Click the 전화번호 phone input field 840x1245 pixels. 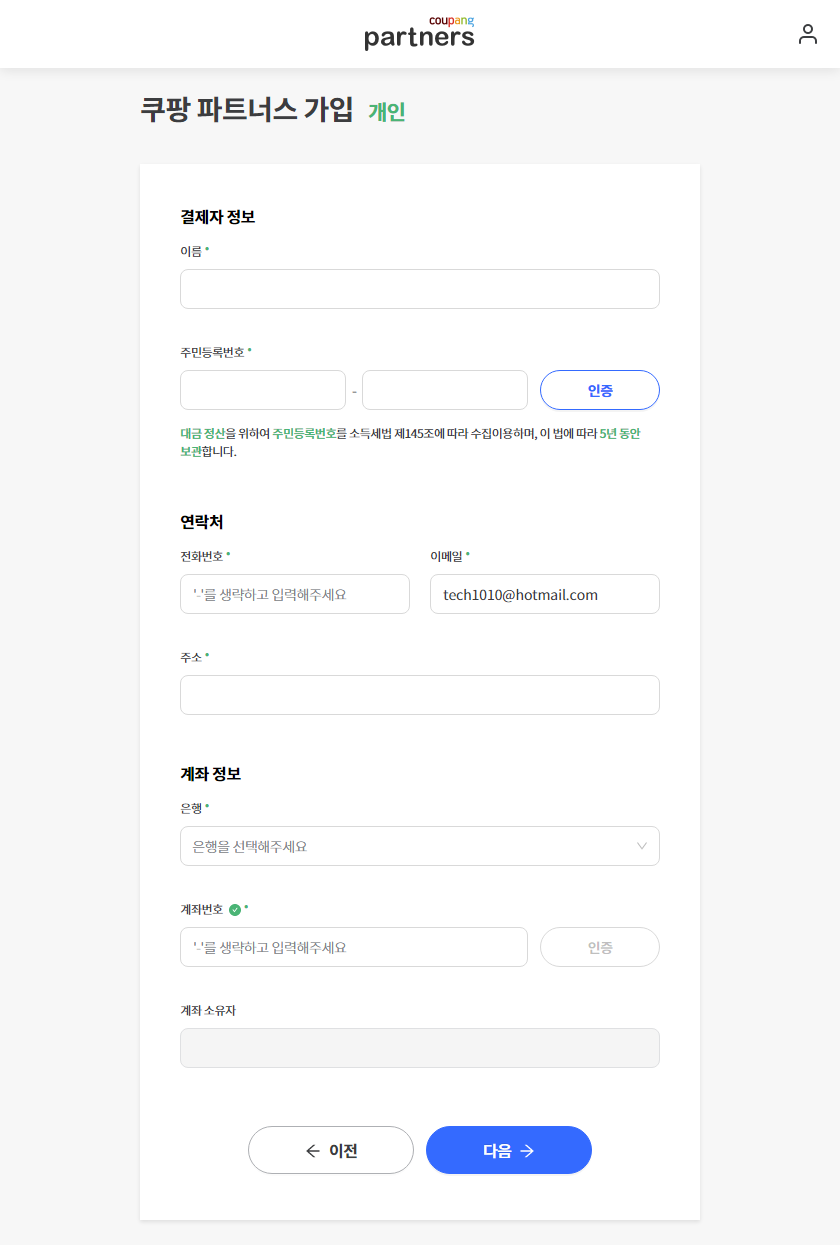coord(295,594)
